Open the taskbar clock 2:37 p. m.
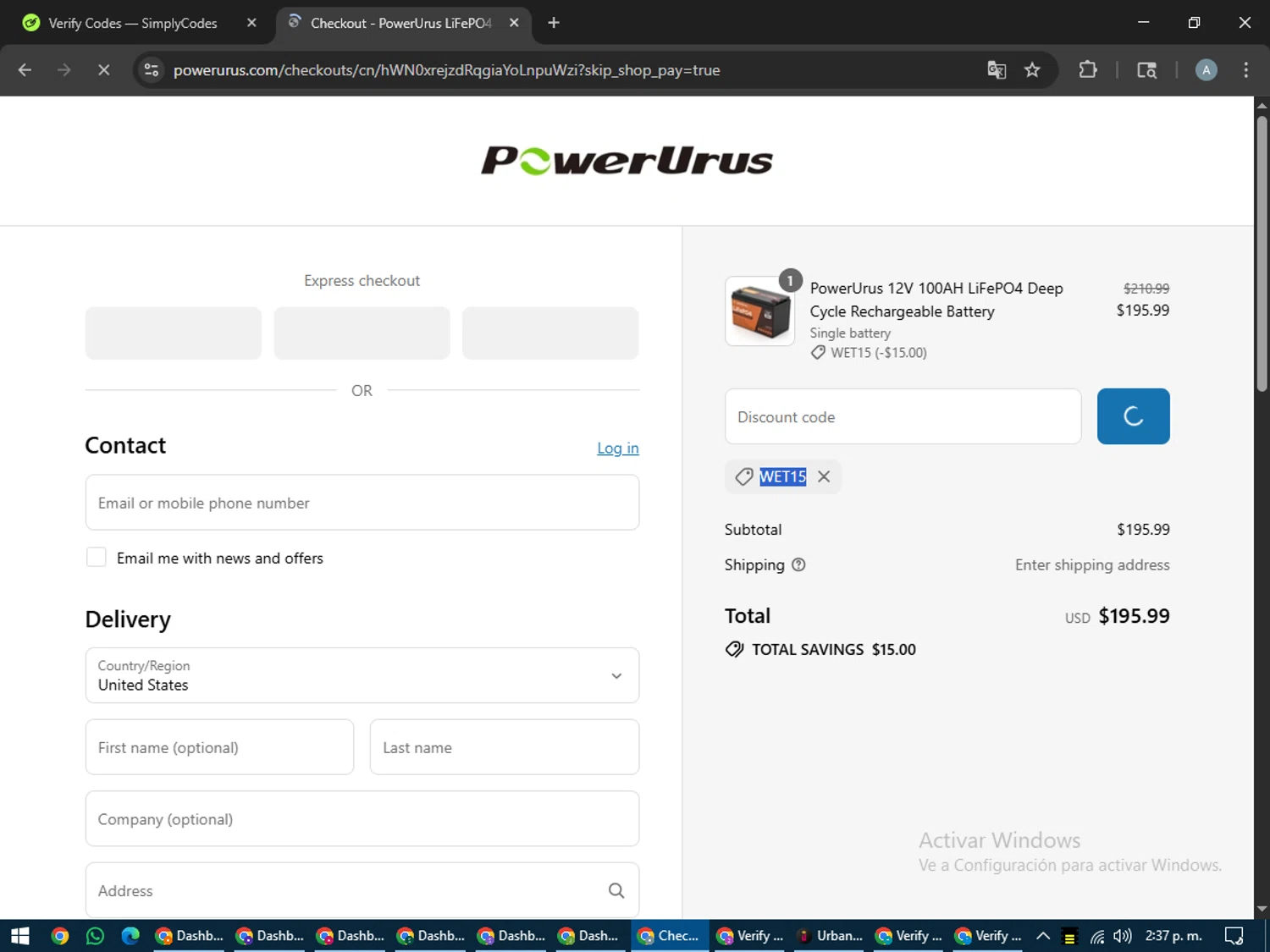 point(1173,936)
